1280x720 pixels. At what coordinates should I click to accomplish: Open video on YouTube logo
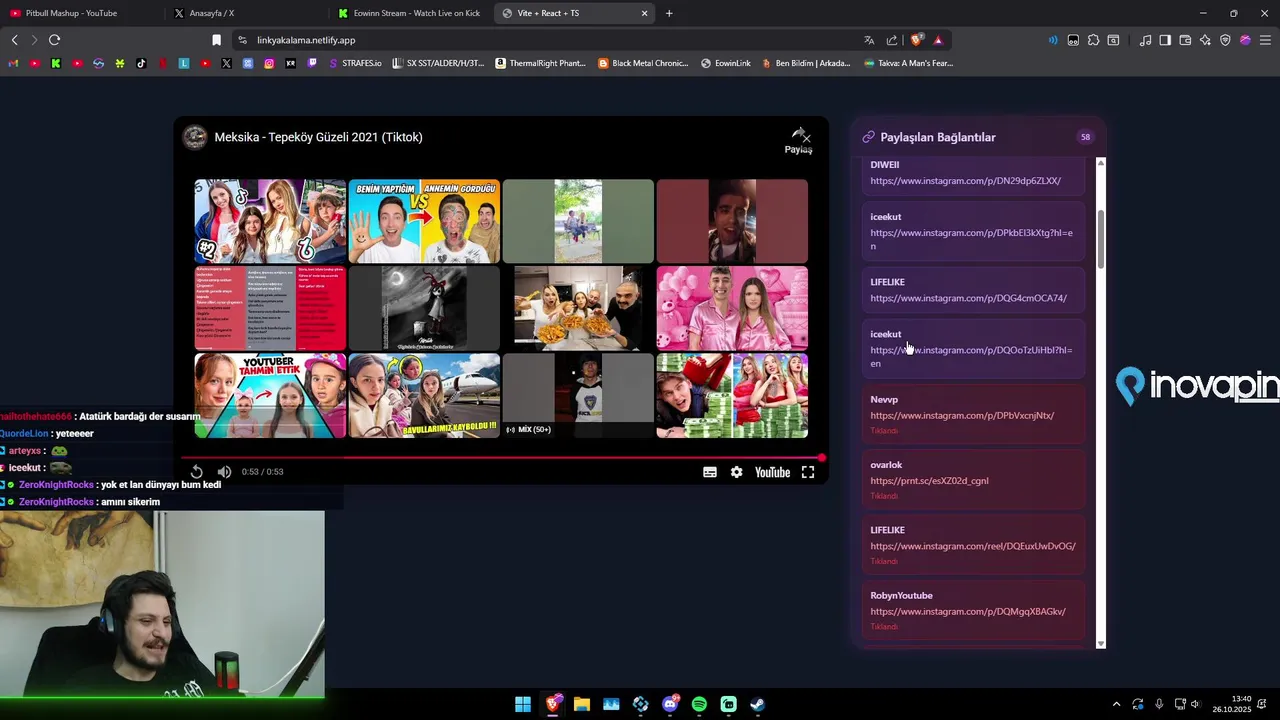point(772,472)
